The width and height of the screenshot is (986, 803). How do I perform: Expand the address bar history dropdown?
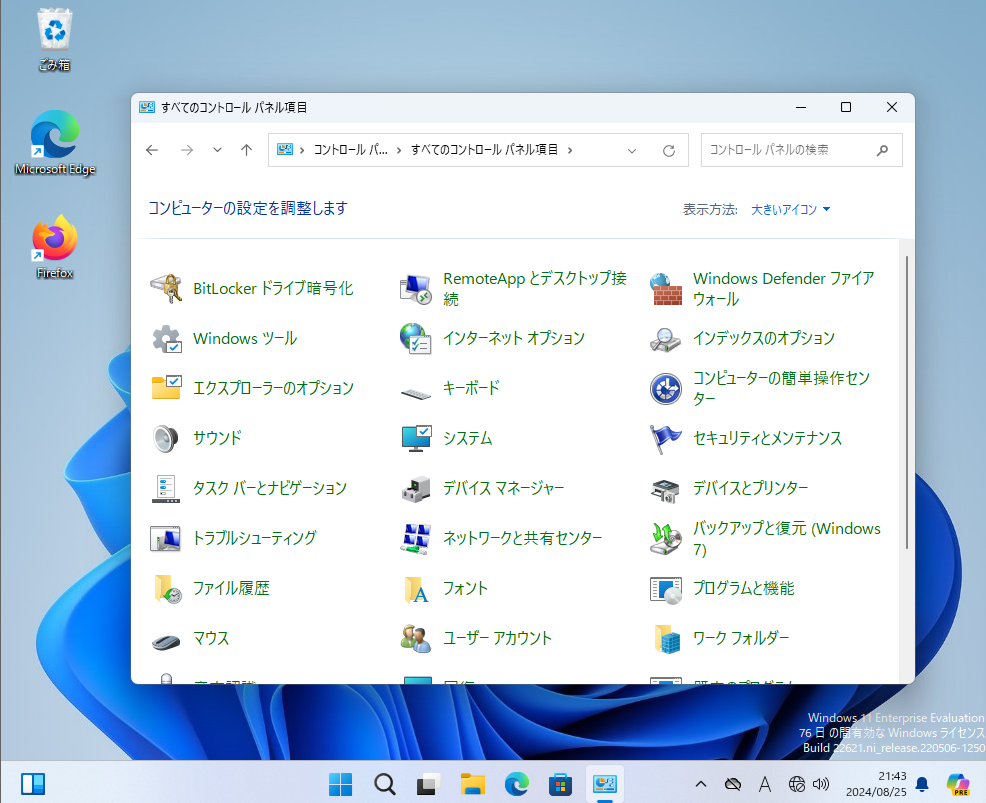click(632, 150)
